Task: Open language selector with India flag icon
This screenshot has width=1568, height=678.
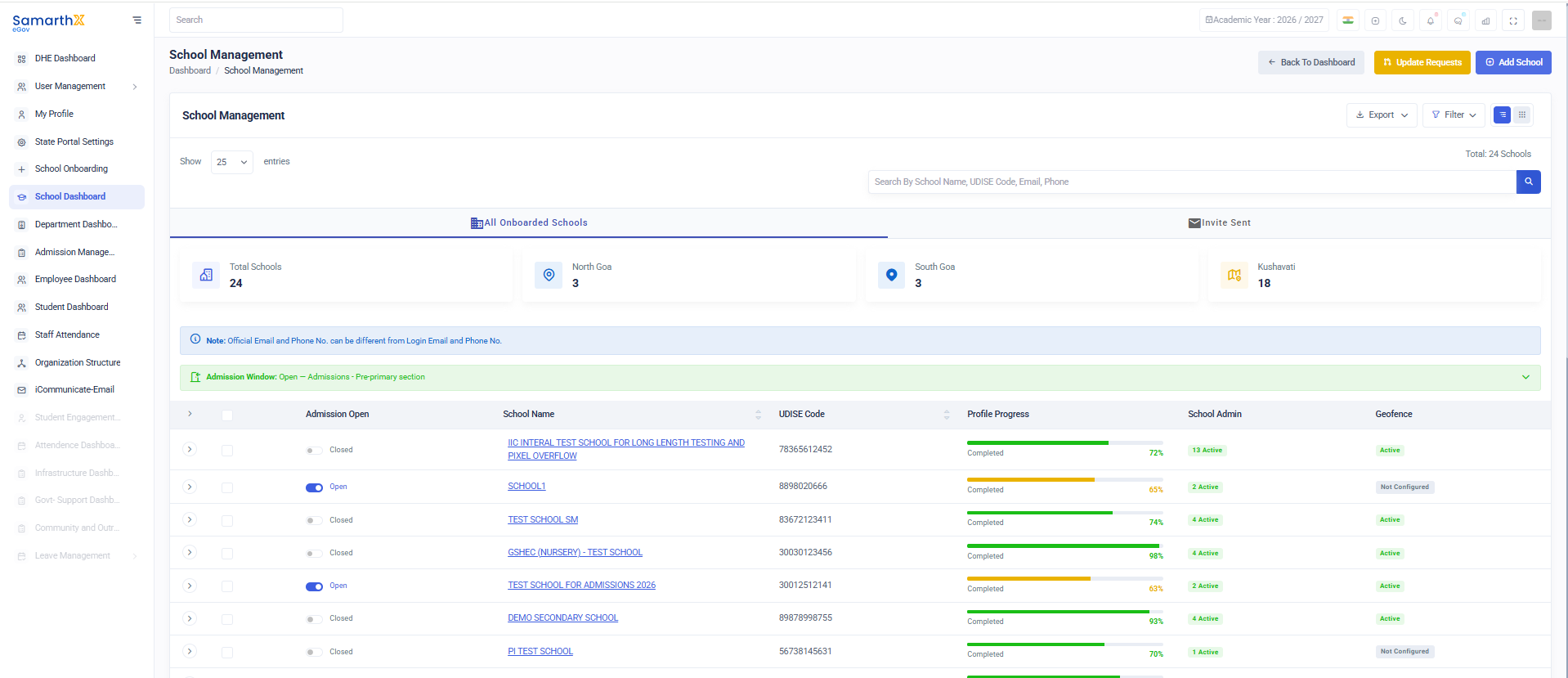Action: point(1348,20)
